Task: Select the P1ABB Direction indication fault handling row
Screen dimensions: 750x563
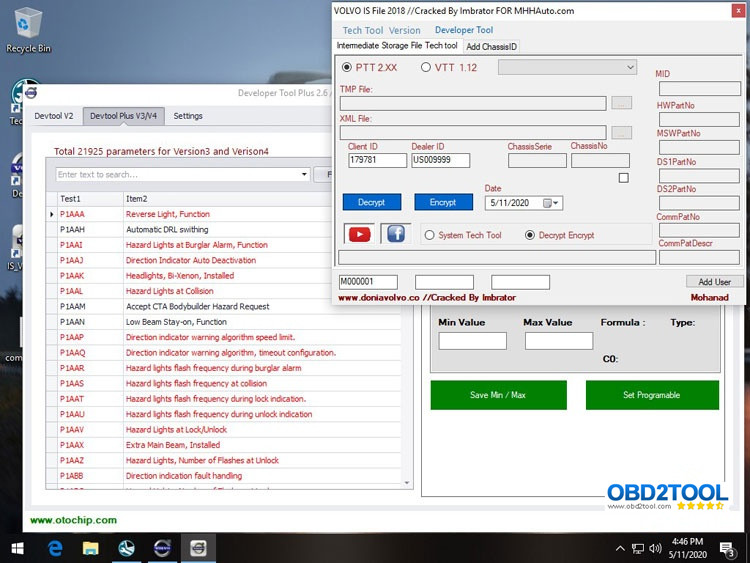Action: tap(223, 476)
